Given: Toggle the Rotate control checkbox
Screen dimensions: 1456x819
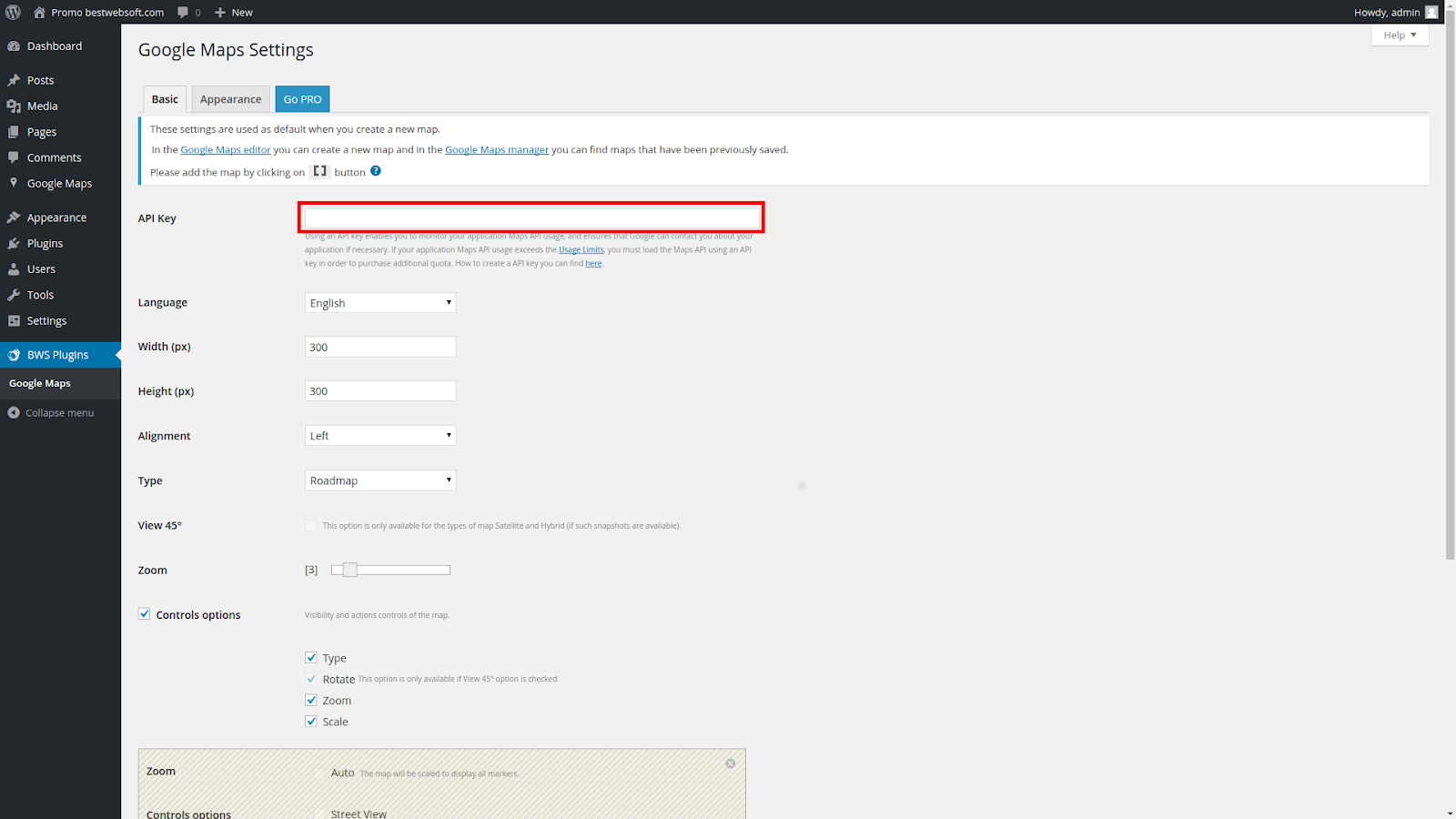Looking at the screenshot, I should click(x=311, y=679).
